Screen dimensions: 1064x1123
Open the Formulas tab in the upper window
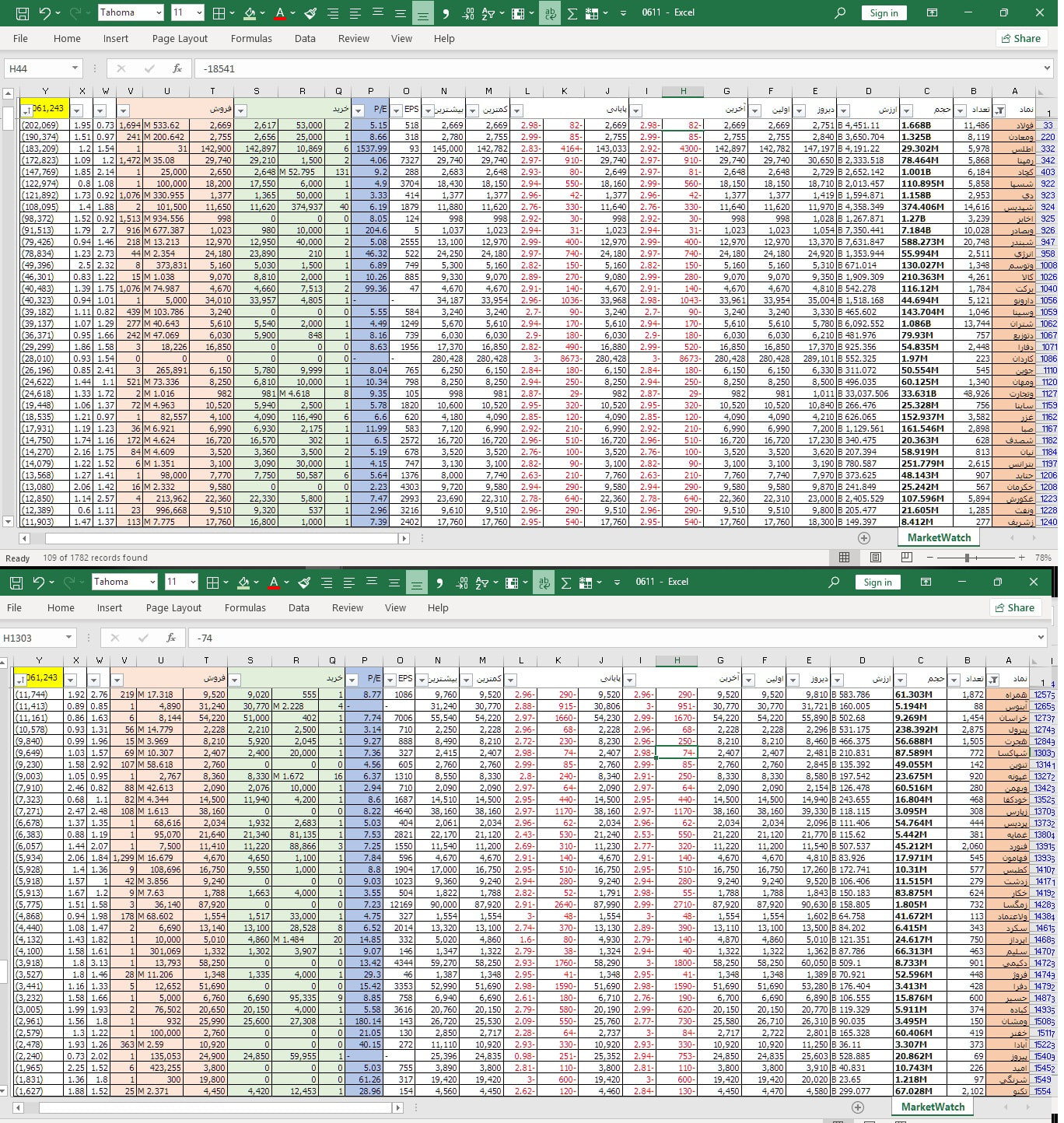tap(251, 38)
